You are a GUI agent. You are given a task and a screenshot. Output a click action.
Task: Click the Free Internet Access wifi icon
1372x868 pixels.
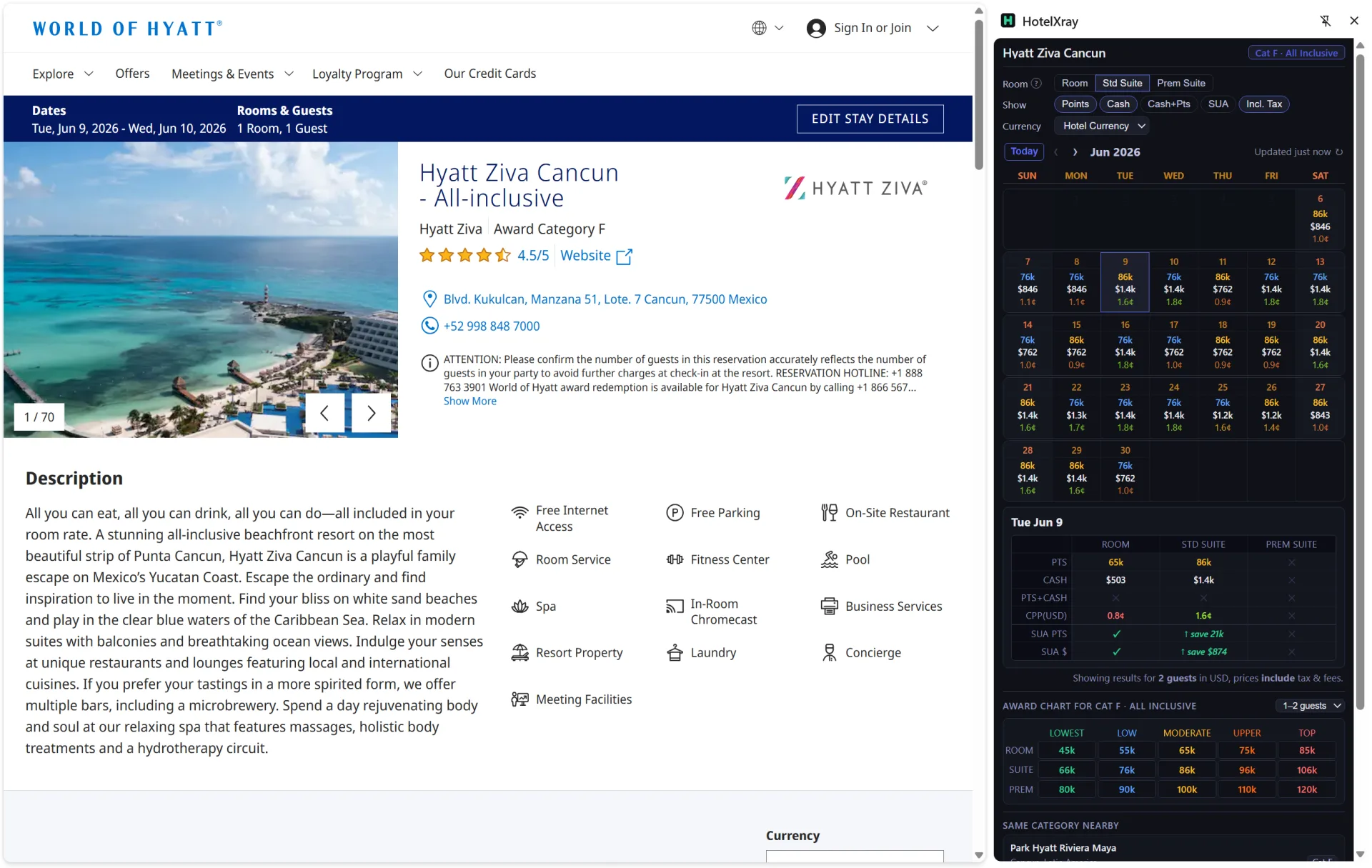point(520,512)
